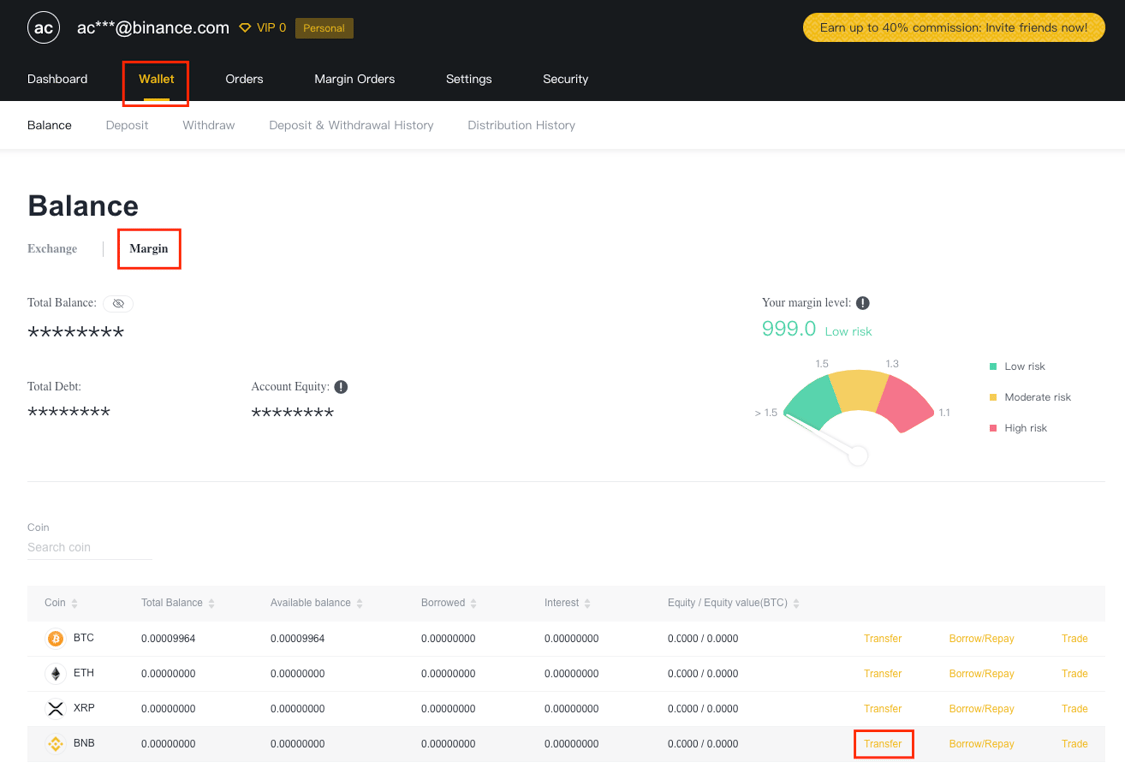Click the ETH coin icon
1125x768 pixels.
tap(56, 673)
